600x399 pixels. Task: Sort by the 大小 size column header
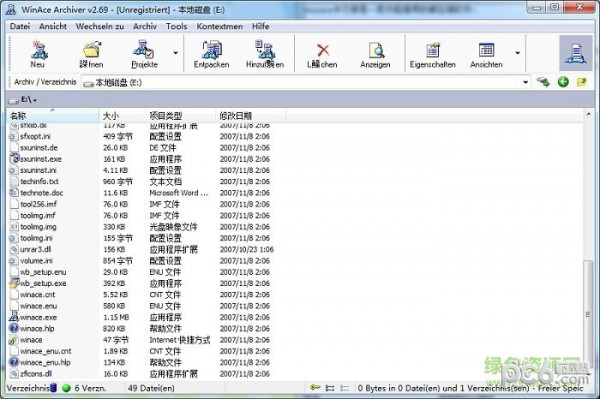coord(122,116)
